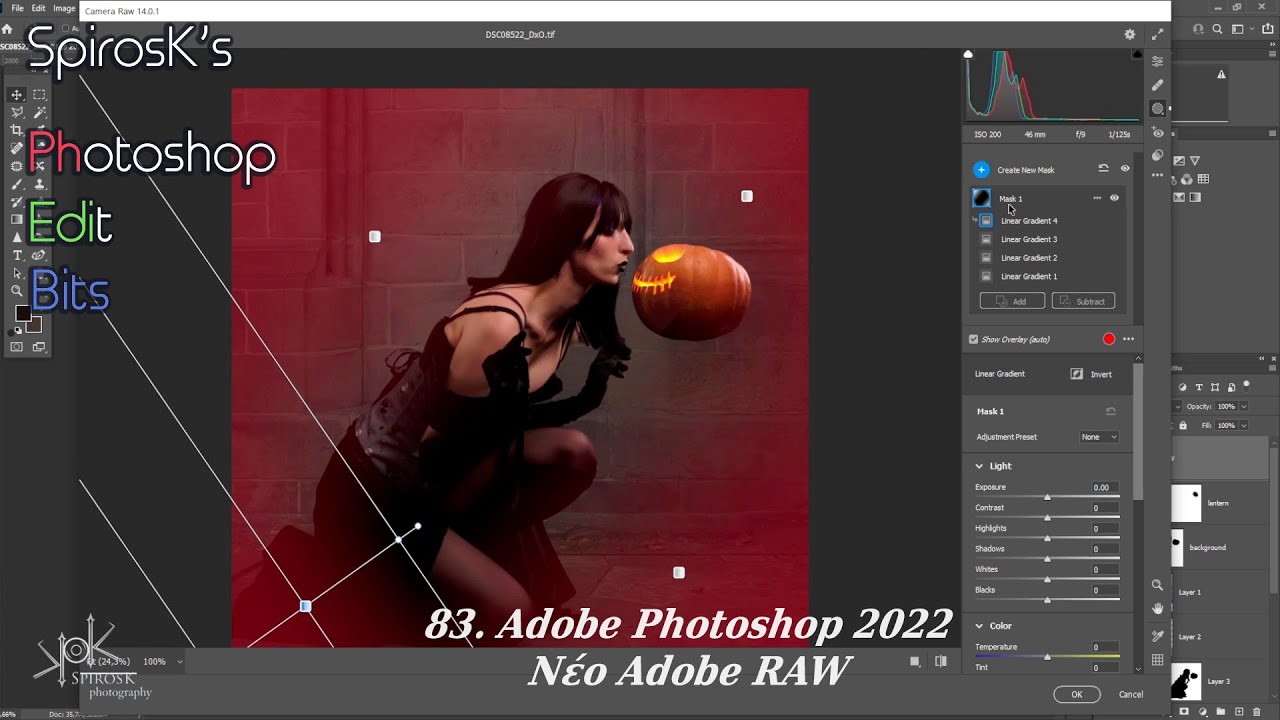The image size is (1280, 720).
Task: Select Photoshop Rectangular Marquee tool
Action: pyautogui.click(x=39, y=95)
